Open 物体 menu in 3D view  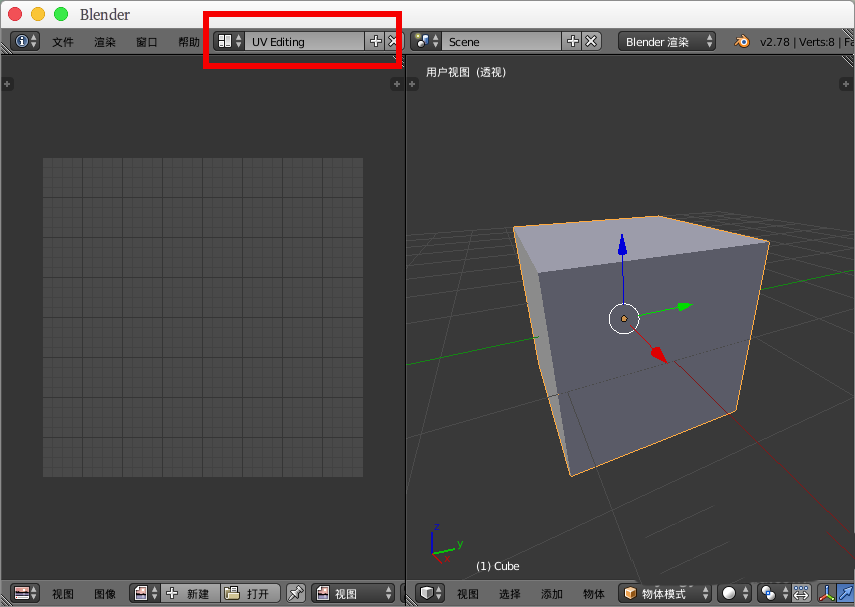(594, 594)
